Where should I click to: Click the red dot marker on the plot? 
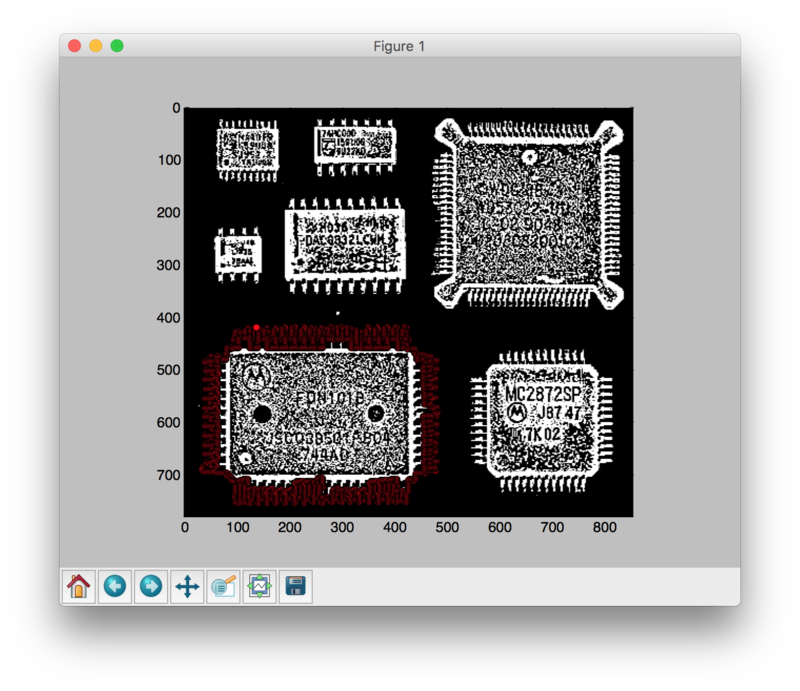256,328
